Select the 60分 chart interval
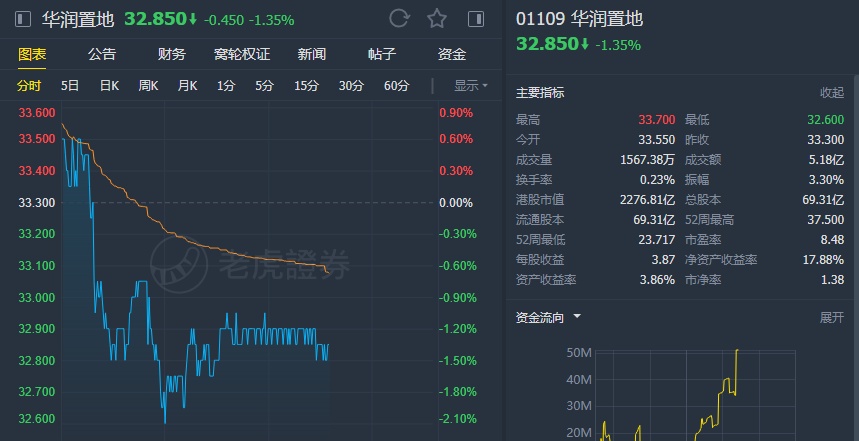 tap(396, 85)
